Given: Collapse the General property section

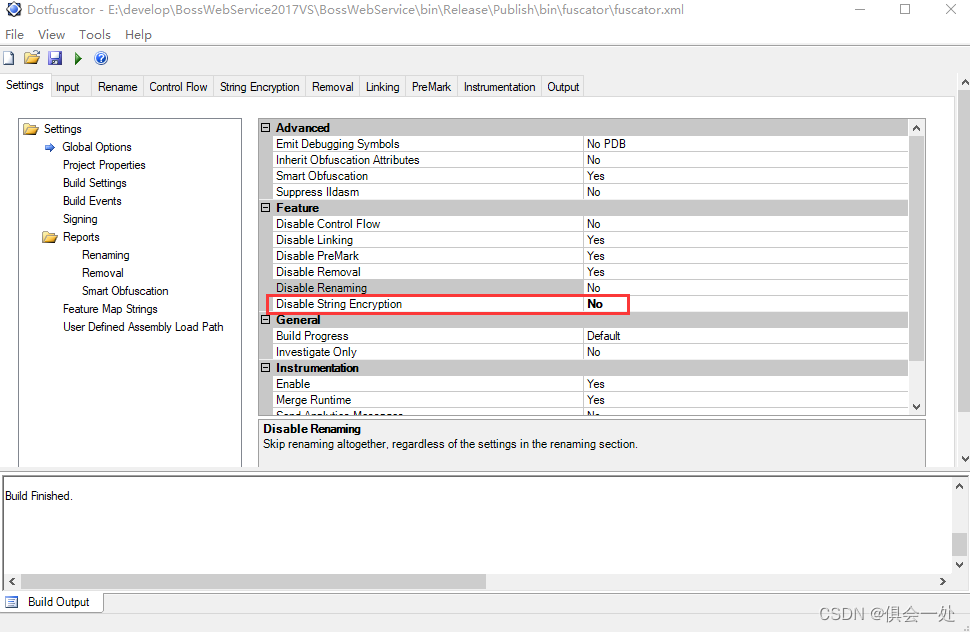Looking at the screenshot, I should click(x=265, y=320).
